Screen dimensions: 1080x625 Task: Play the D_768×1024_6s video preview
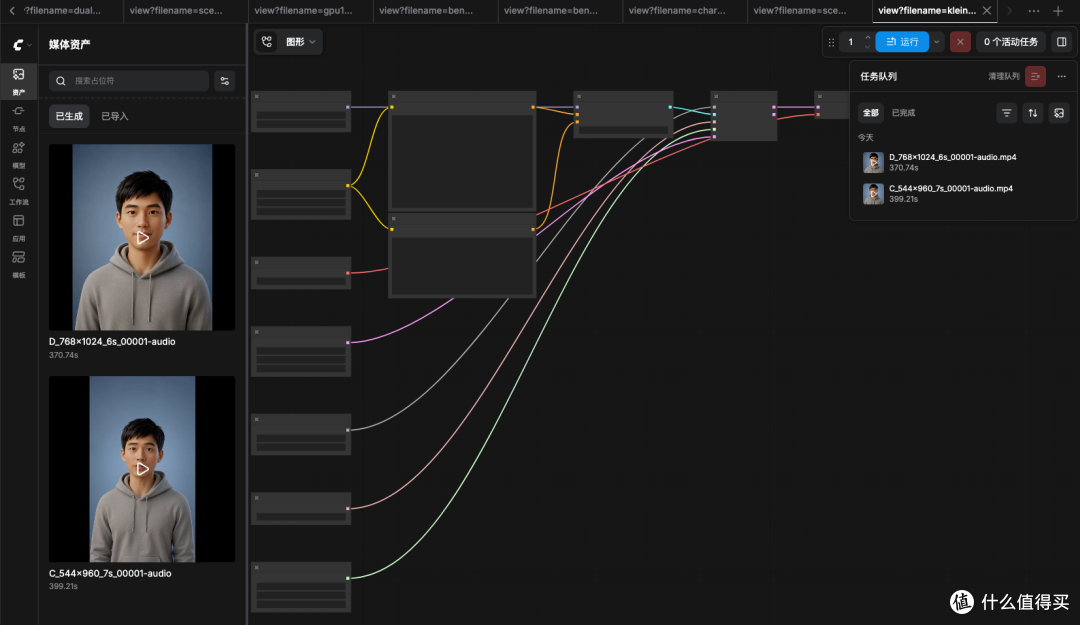click(x=142, y=238)
